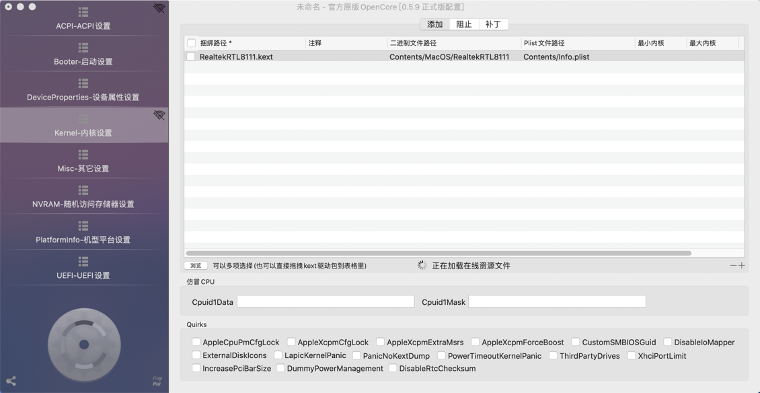Click the Cpuid1Data input field
This screenshot has height=393, width=760.
coord(325,301)
